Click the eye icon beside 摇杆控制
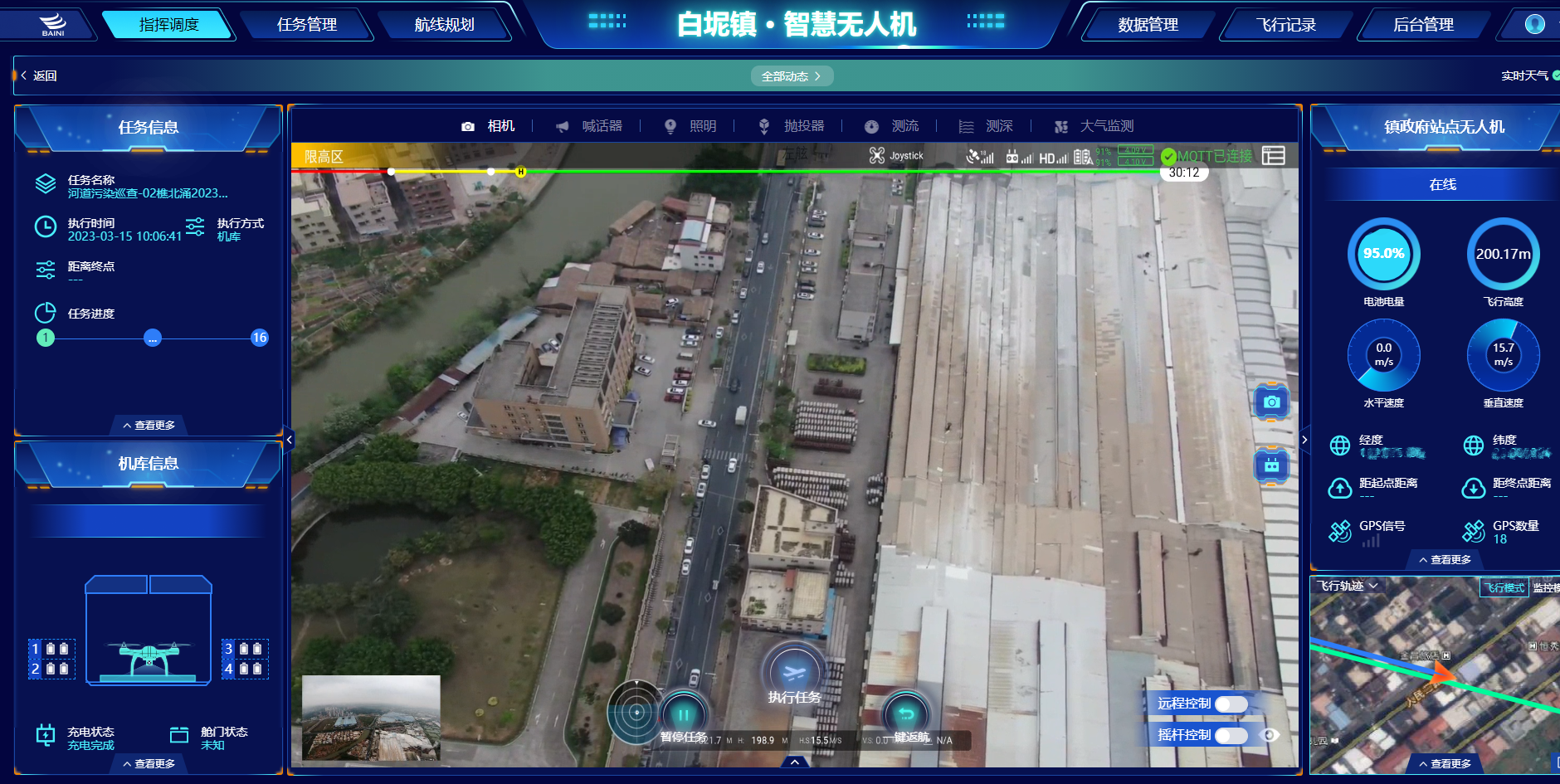This screenshot has width=1560, height=784. (x=1270, y=735)
